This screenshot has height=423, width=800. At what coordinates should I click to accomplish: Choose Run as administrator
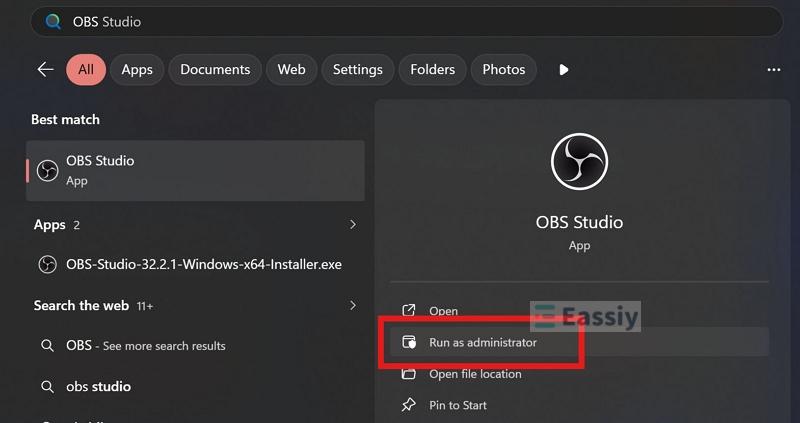[x=579, y=342]
